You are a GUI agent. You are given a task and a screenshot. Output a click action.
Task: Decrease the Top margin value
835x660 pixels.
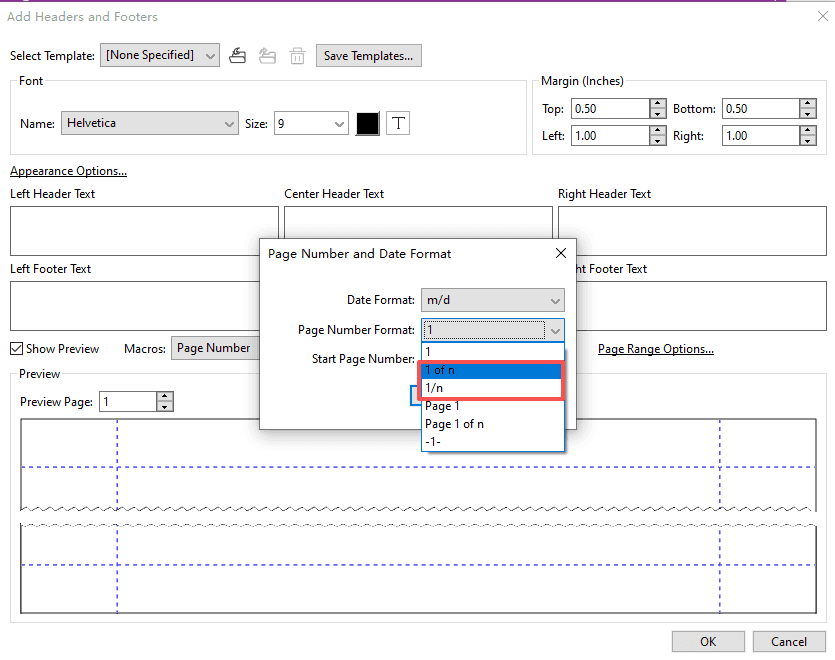(x=658, y=113)
